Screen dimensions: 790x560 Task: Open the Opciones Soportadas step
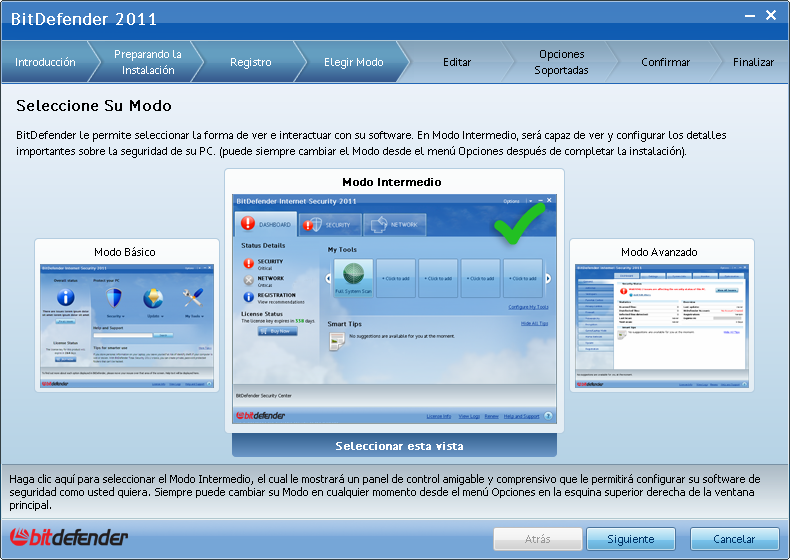click(561, 62)
